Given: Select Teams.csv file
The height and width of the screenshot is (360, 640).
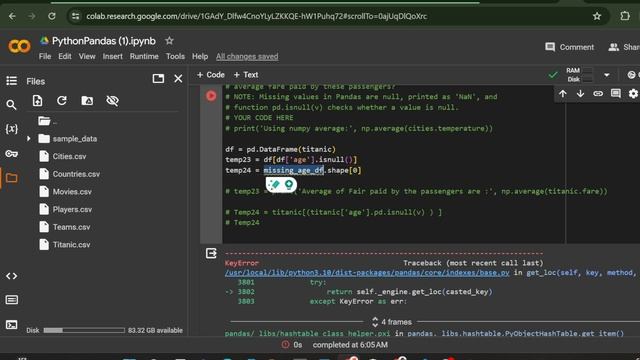Looking at the screenshot, I should pyautogui.click(x=71, y=227).
